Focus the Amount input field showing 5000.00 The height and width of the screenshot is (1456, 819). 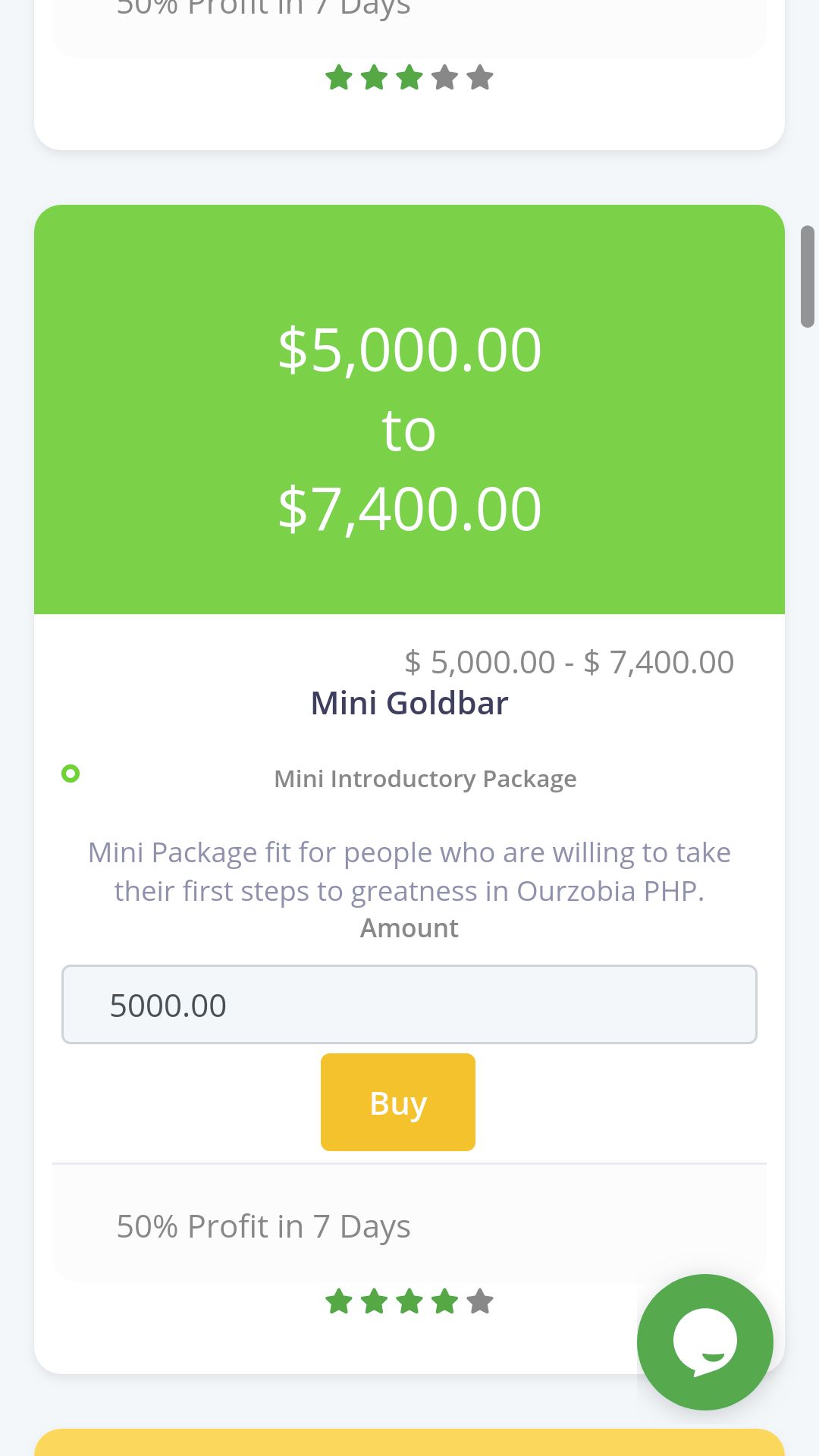[409, 1005]
